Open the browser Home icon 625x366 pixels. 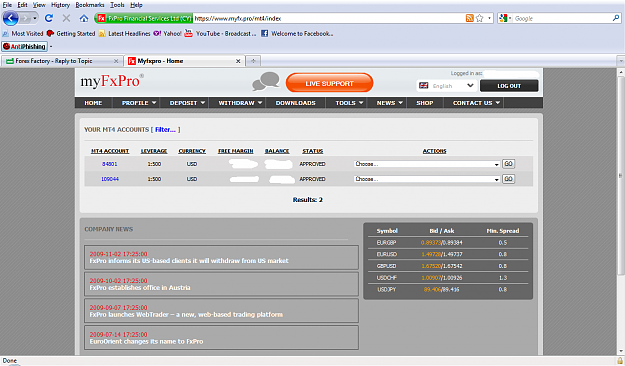84,18
